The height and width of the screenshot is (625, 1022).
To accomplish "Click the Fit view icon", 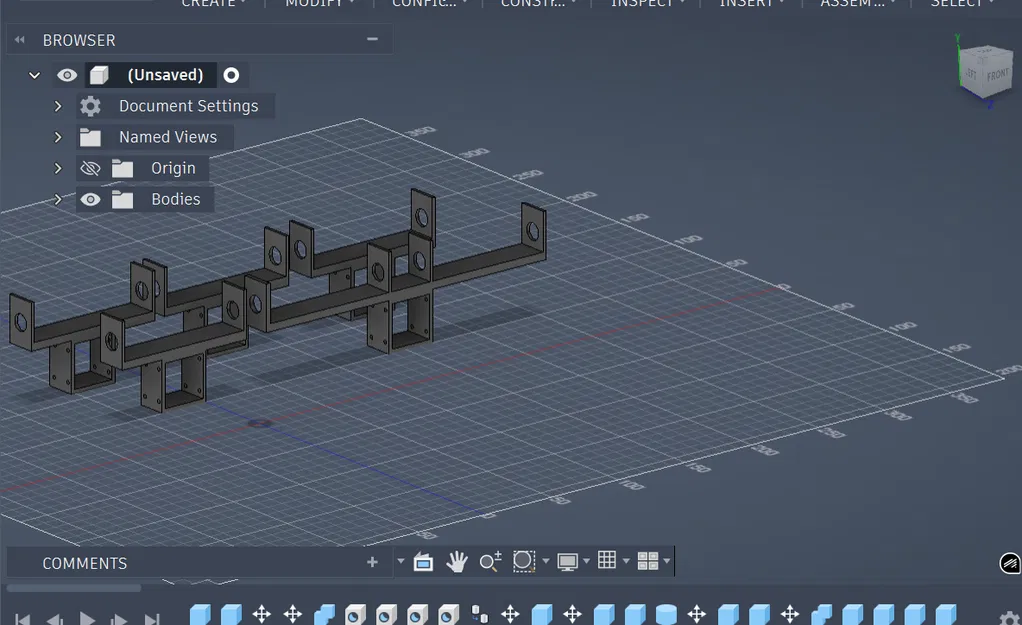I will tap(423, 561).
